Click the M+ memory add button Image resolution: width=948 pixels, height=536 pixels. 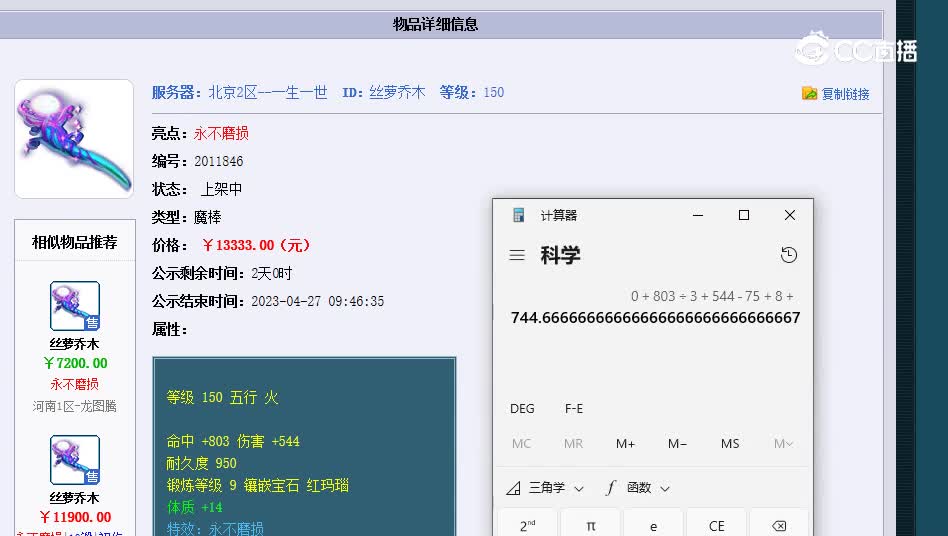pyautogui.click(x=625, y=444)
